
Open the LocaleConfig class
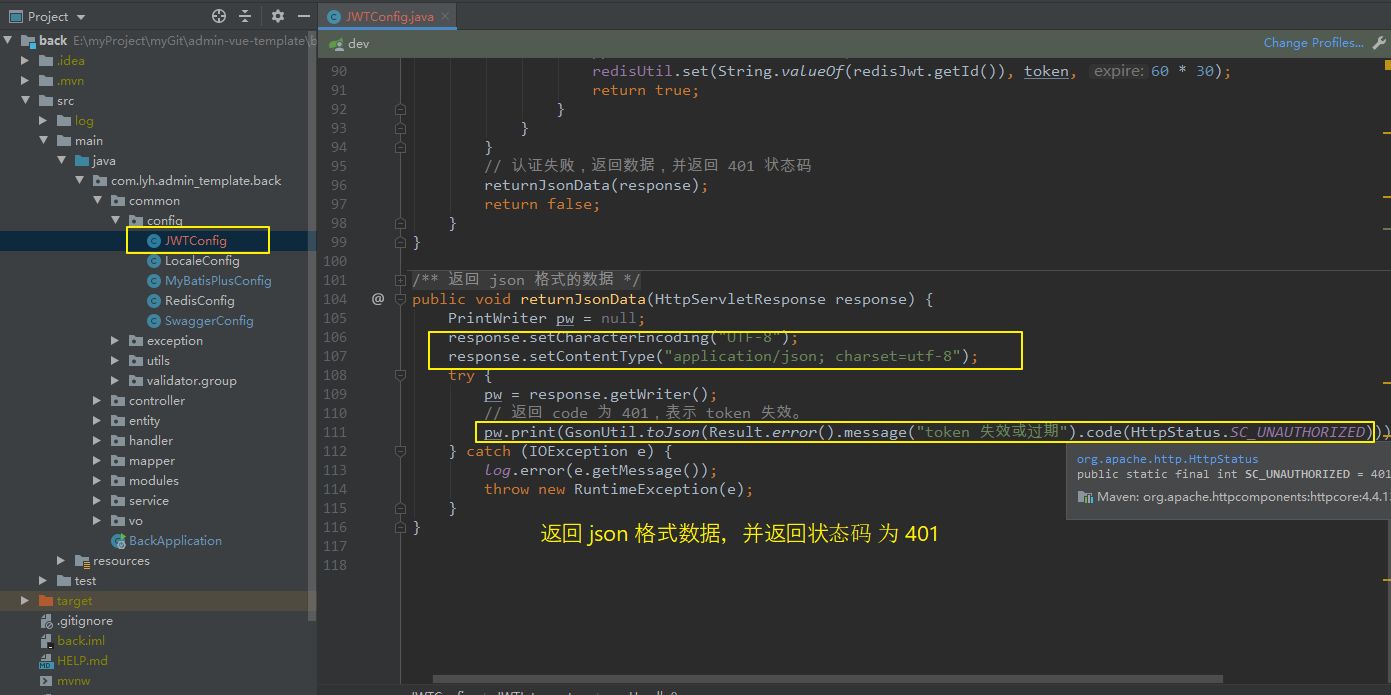point(202,261)
